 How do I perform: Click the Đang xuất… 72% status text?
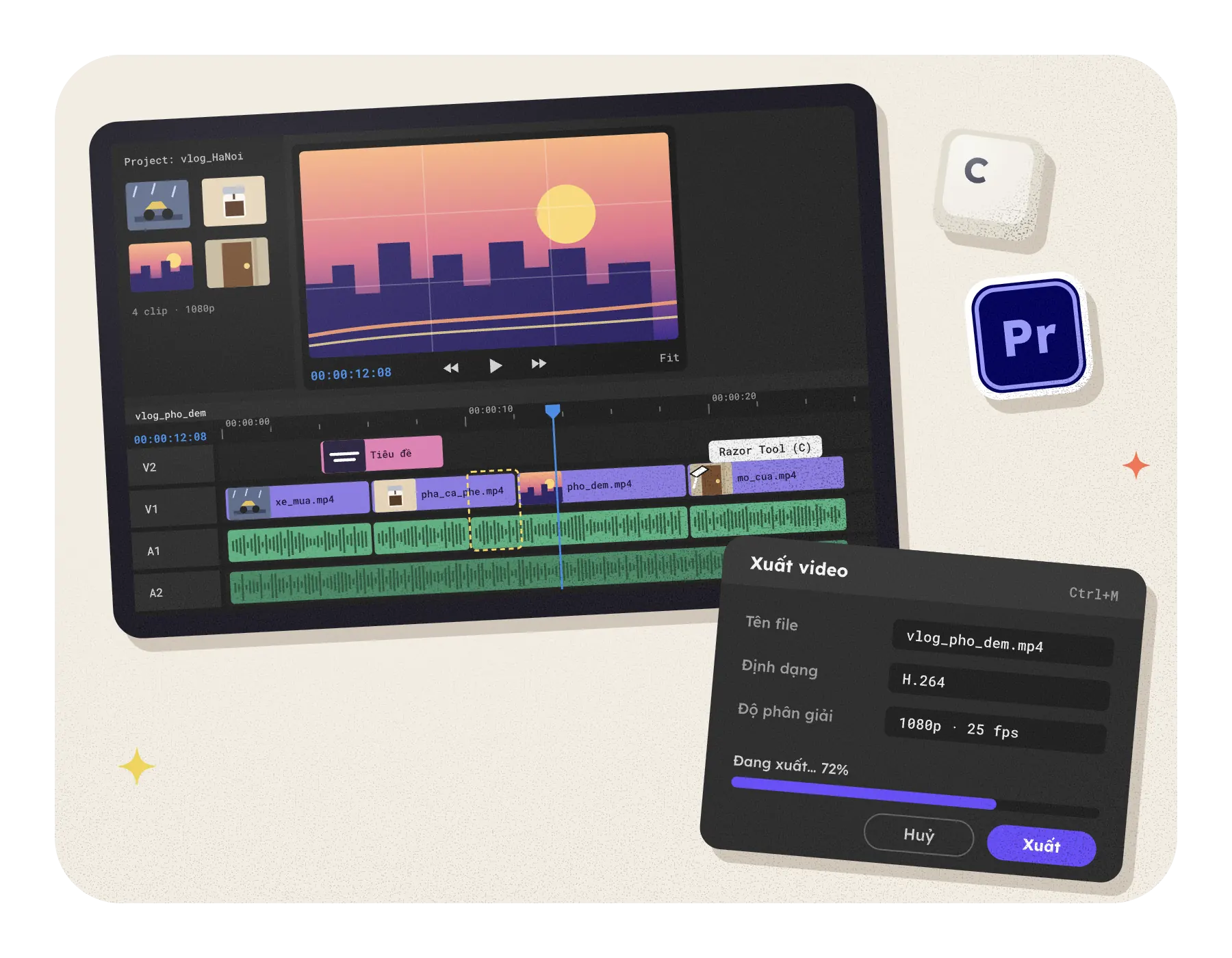click(791, 764)
